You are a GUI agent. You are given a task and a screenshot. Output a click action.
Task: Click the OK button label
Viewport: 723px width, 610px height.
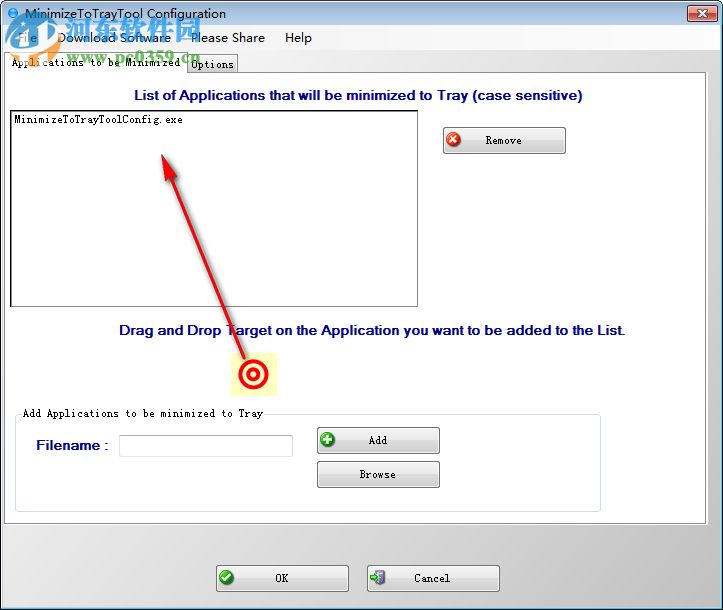[281, 578]
